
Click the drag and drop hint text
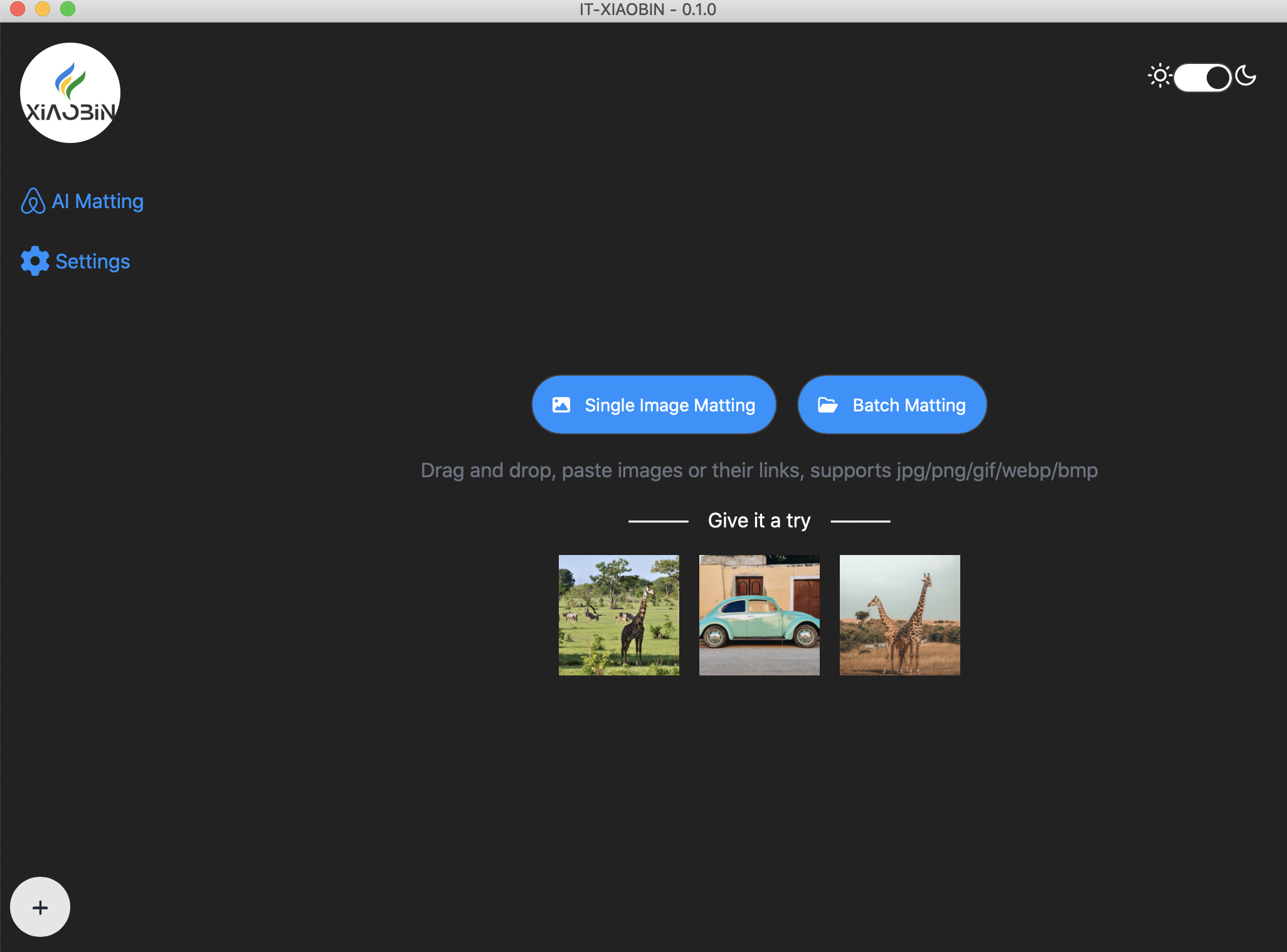point(759,470)
